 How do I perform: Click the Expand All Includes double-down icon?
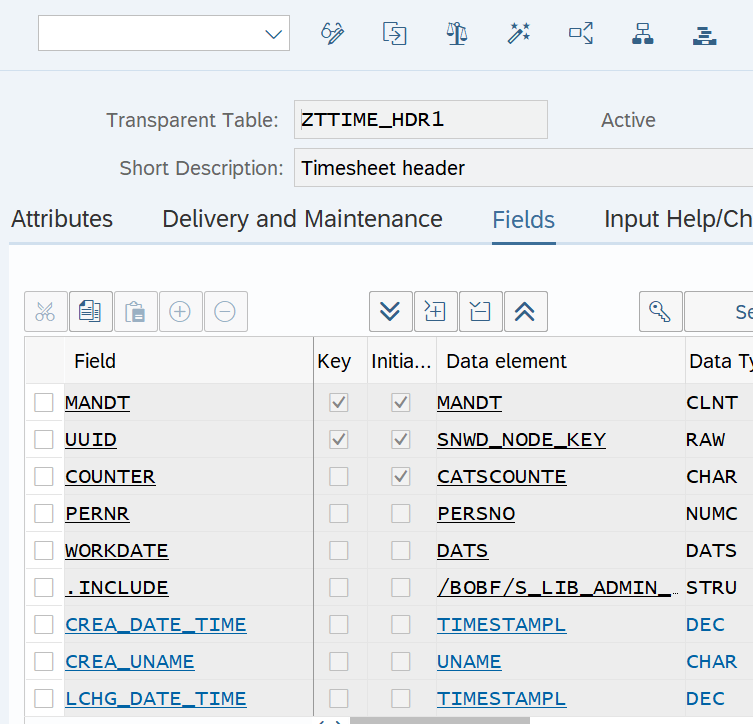390,312
